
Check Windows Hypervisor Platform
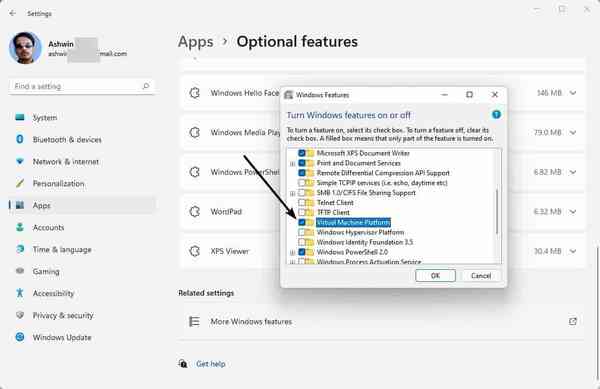coord(302,232)
